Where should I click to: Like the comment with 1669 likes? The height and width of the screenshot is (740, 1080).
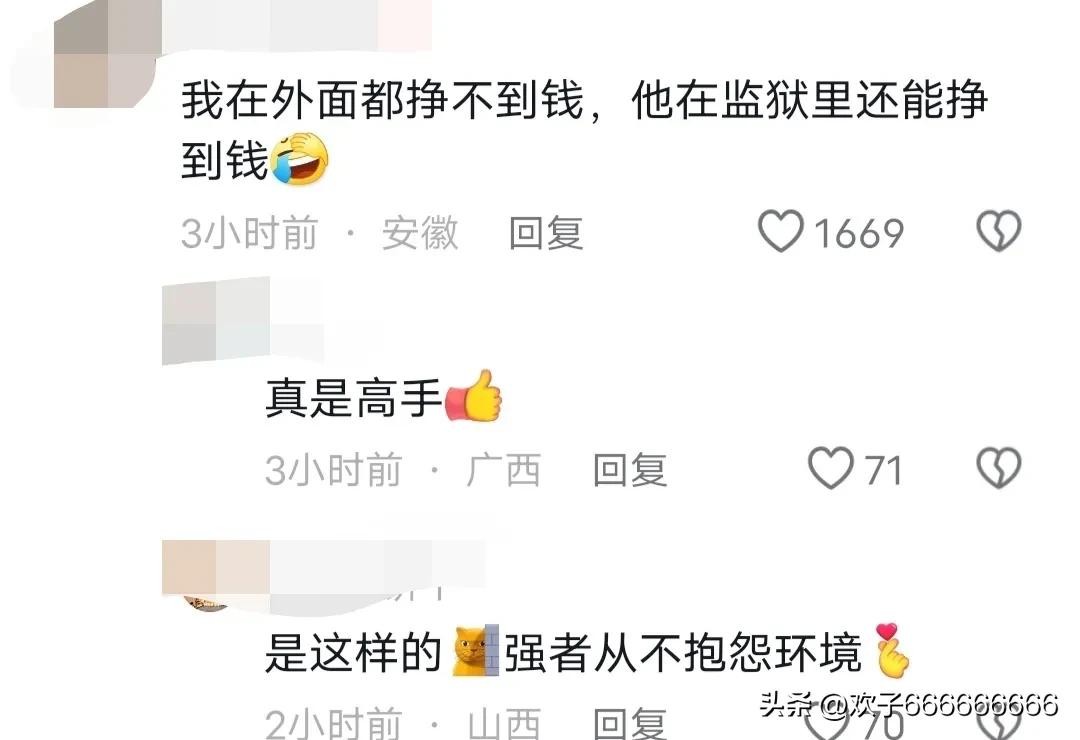point(780,231)
